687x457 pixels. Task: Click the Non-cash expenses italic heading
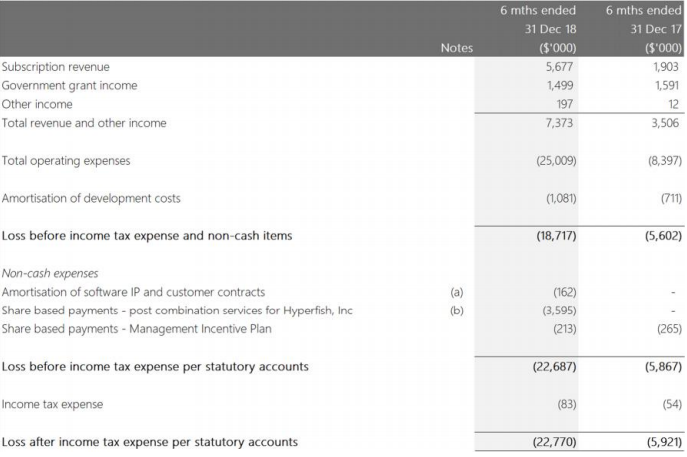point(50,273)
